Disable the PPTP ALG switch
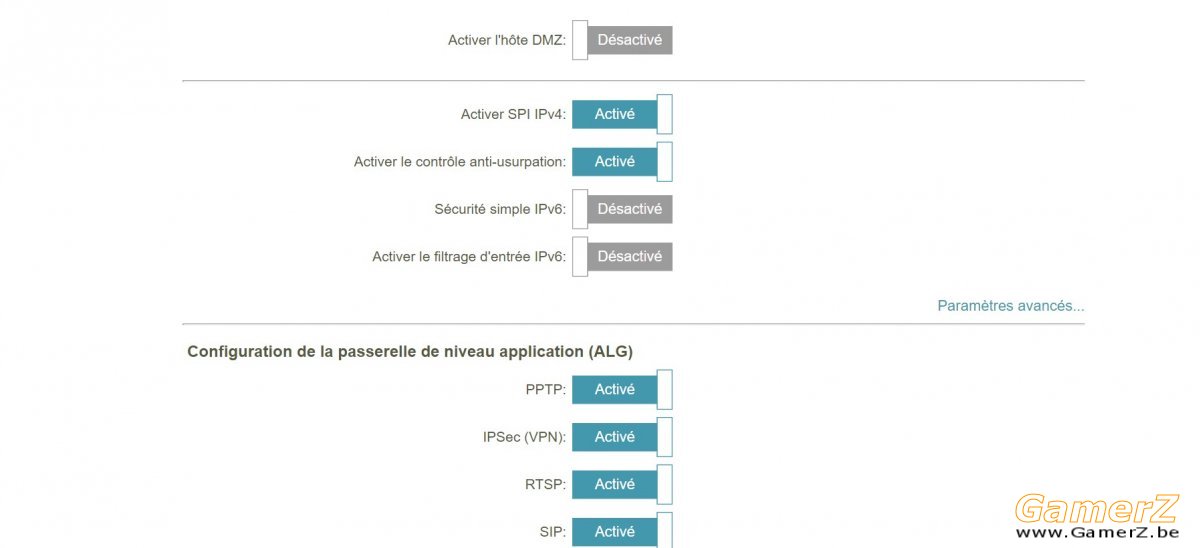 pyautogui.click(x=622, y=389)
